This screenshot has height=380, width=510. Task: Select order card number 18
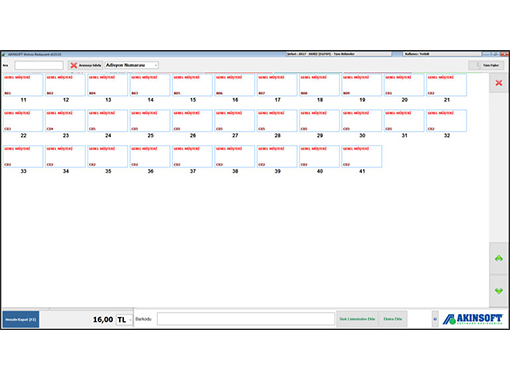click(x=319, y=85)
